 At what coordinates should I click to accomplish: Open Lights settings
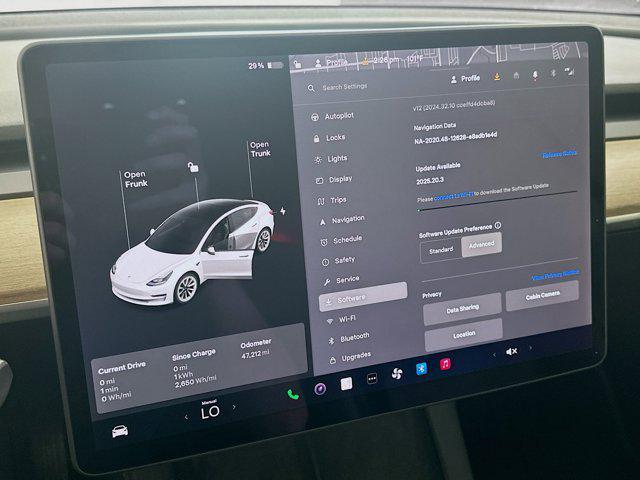click(331, 159)
